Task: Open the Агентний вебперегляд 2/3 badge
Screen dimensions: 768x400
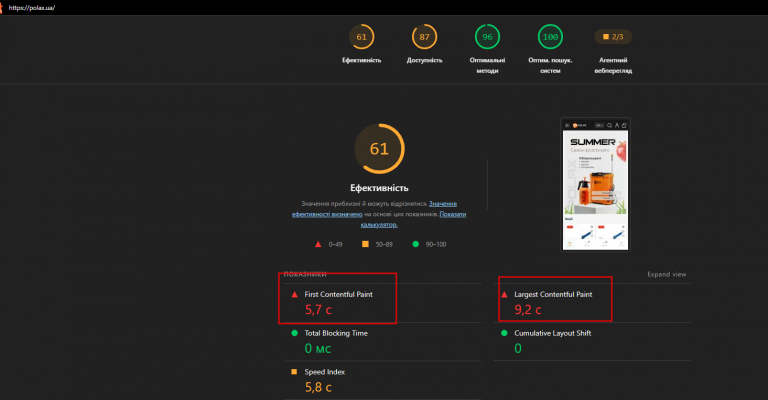Action: 613,37
